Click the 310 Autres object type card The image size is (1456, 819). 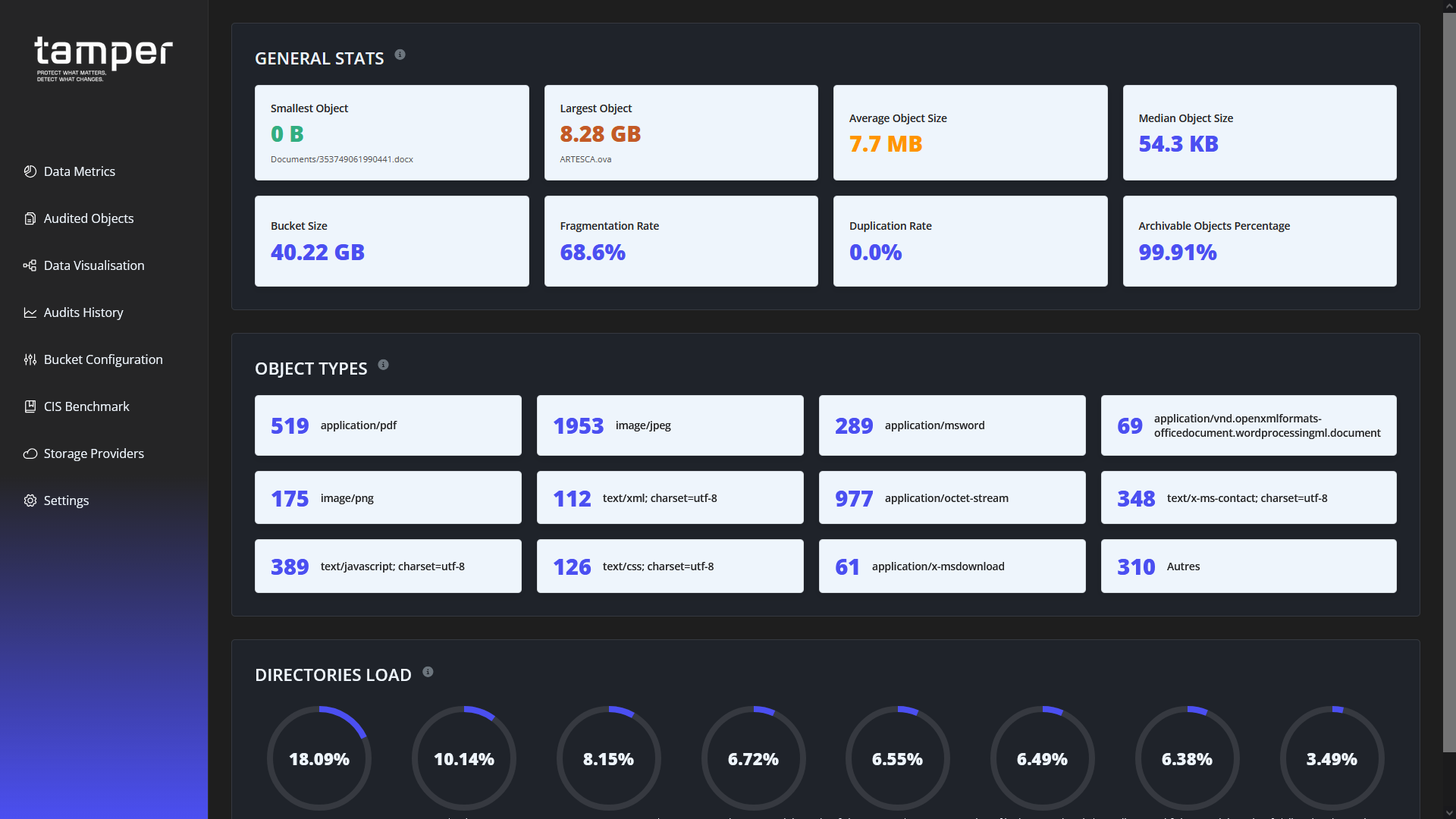tap(1248, 566)
